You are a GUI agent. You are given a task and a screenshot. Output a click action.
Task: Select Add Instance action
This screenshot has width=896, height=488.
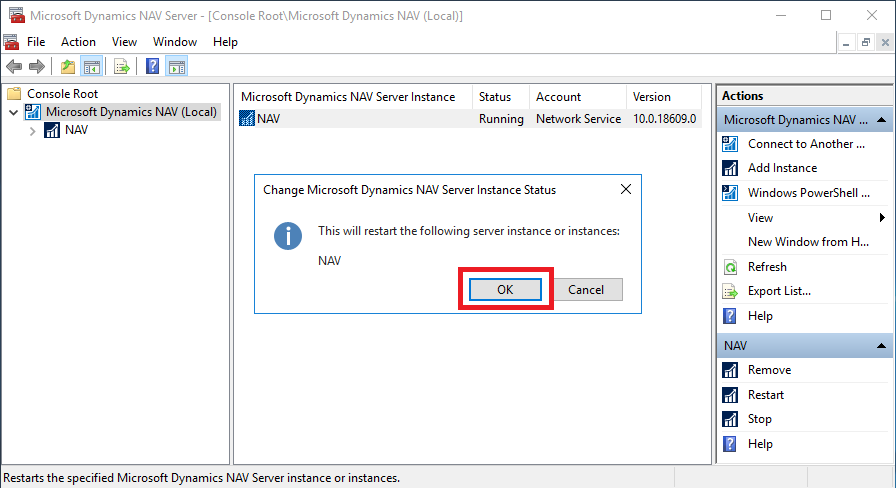pos(782,168)
